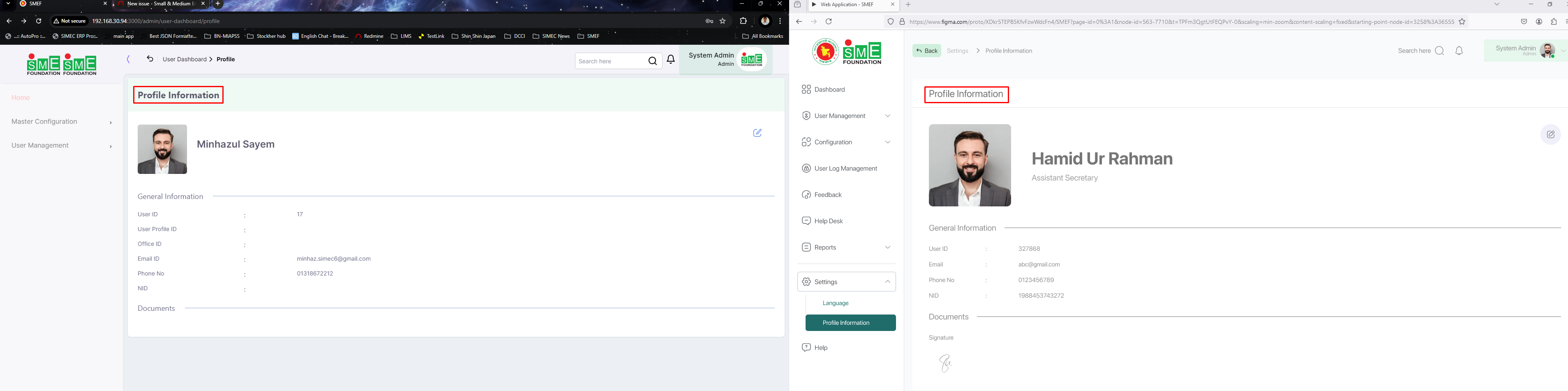Open Firefox account icon

[x=1539, y=21]
